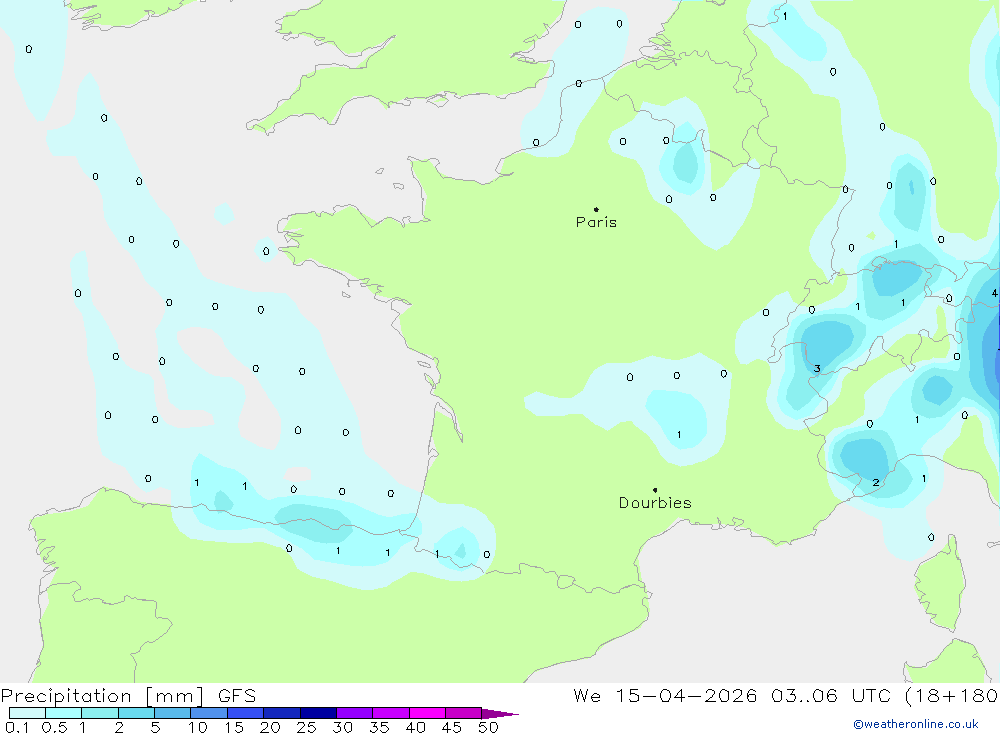Pick the 45–50 mm legend swatch
Screen dimensions: 1000x733
point(464,713)
